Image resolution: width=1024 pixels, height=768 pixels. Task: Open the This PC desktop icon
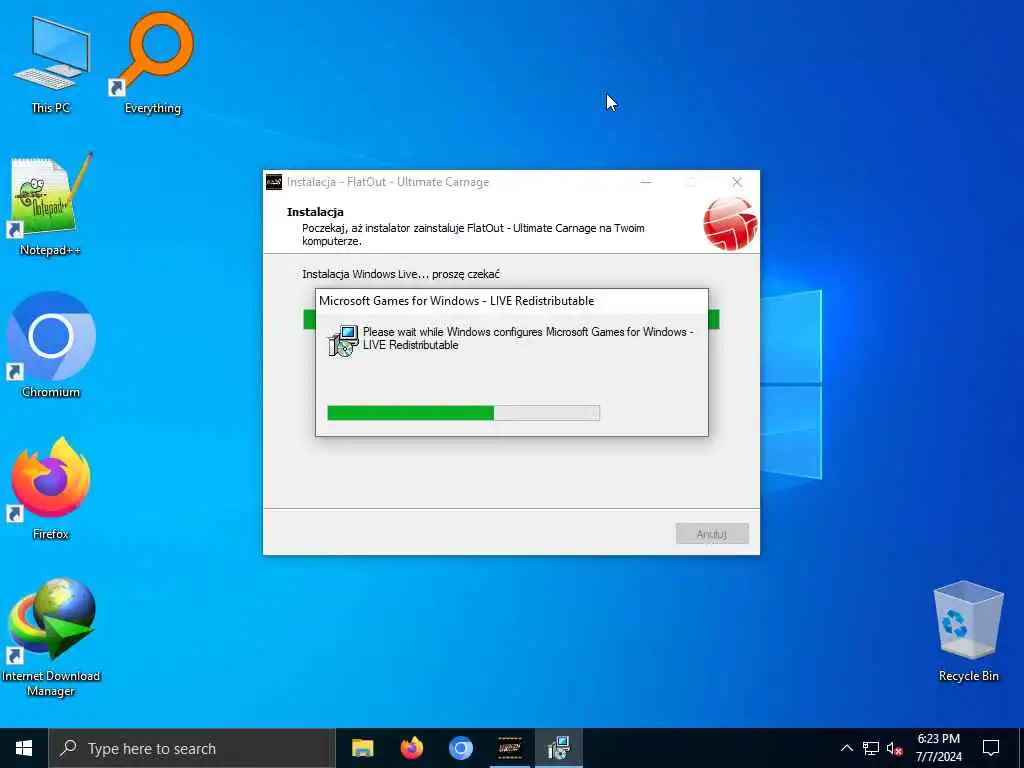[51, 65]
